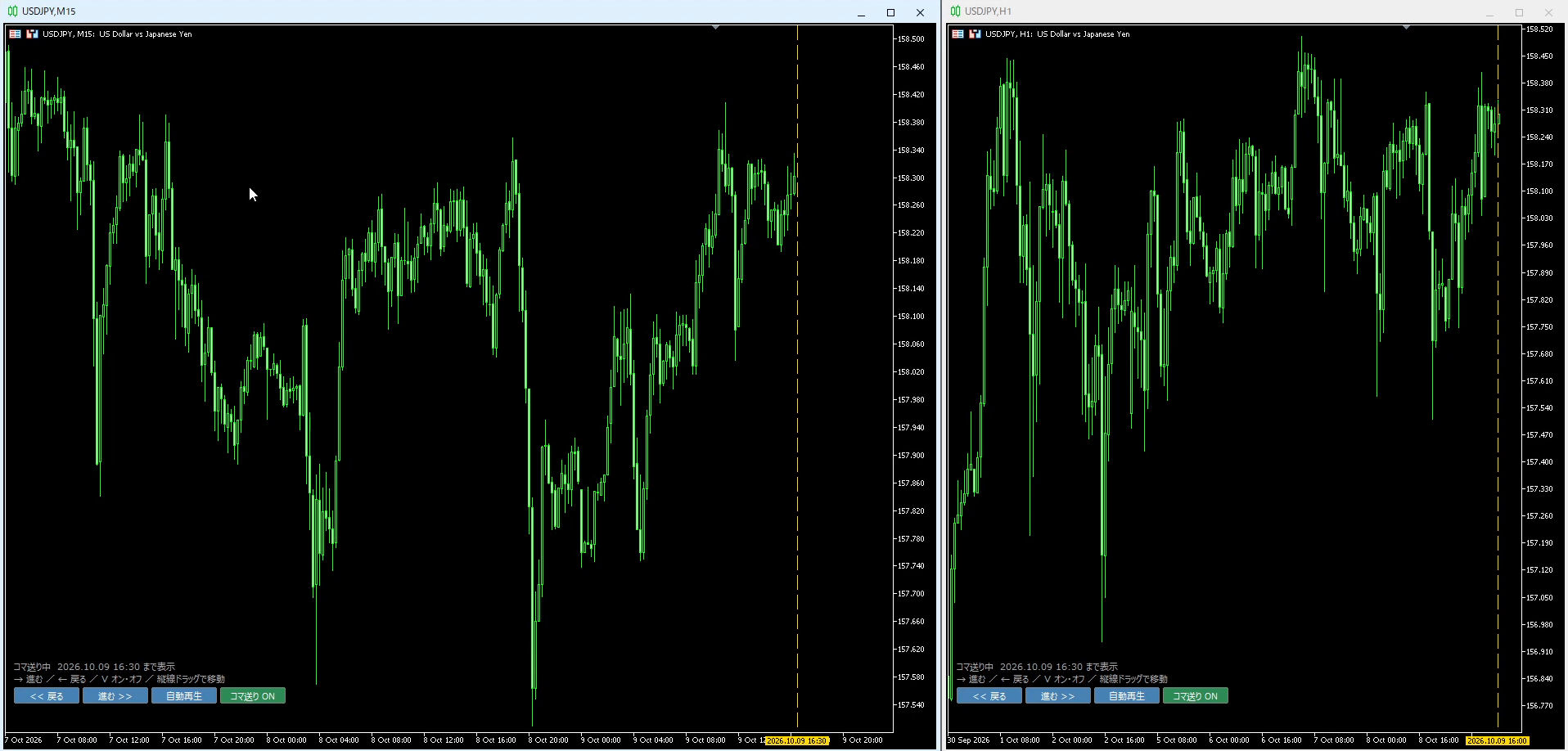Click the 'コマ送り中 2026.10.09 16:30 まで表示' status text in M15 chart

coord(94,667)
